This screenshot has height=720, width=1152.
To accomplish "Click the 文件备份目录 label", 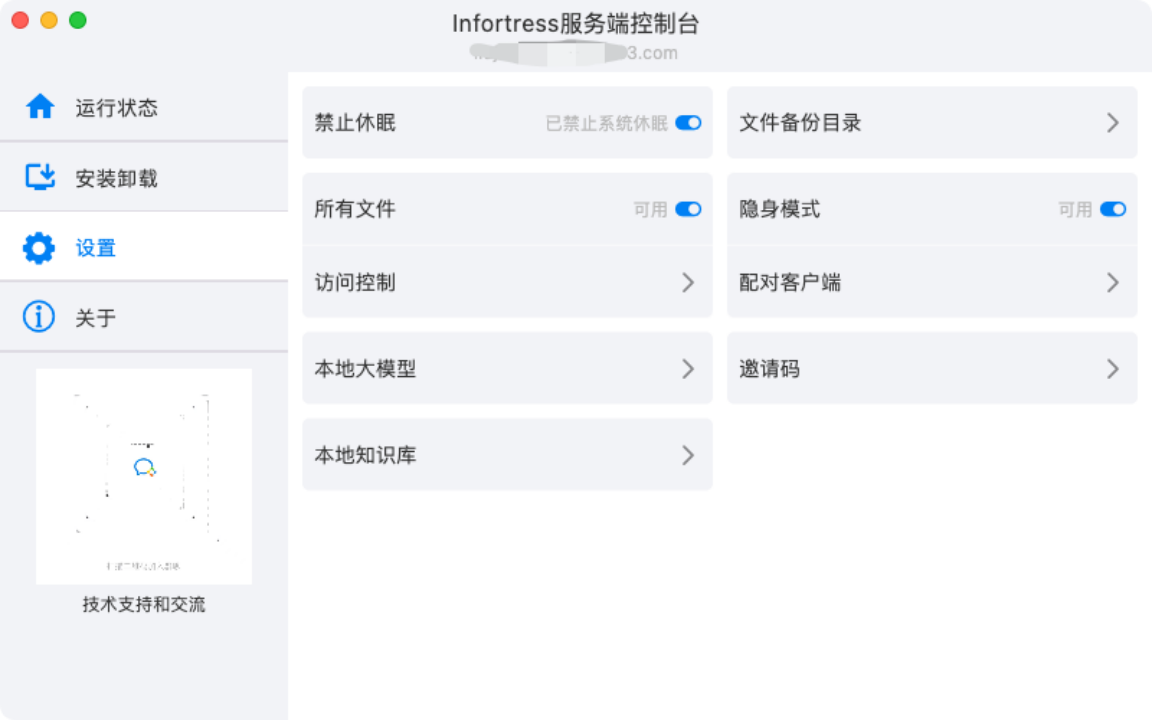I will [800, 123].
